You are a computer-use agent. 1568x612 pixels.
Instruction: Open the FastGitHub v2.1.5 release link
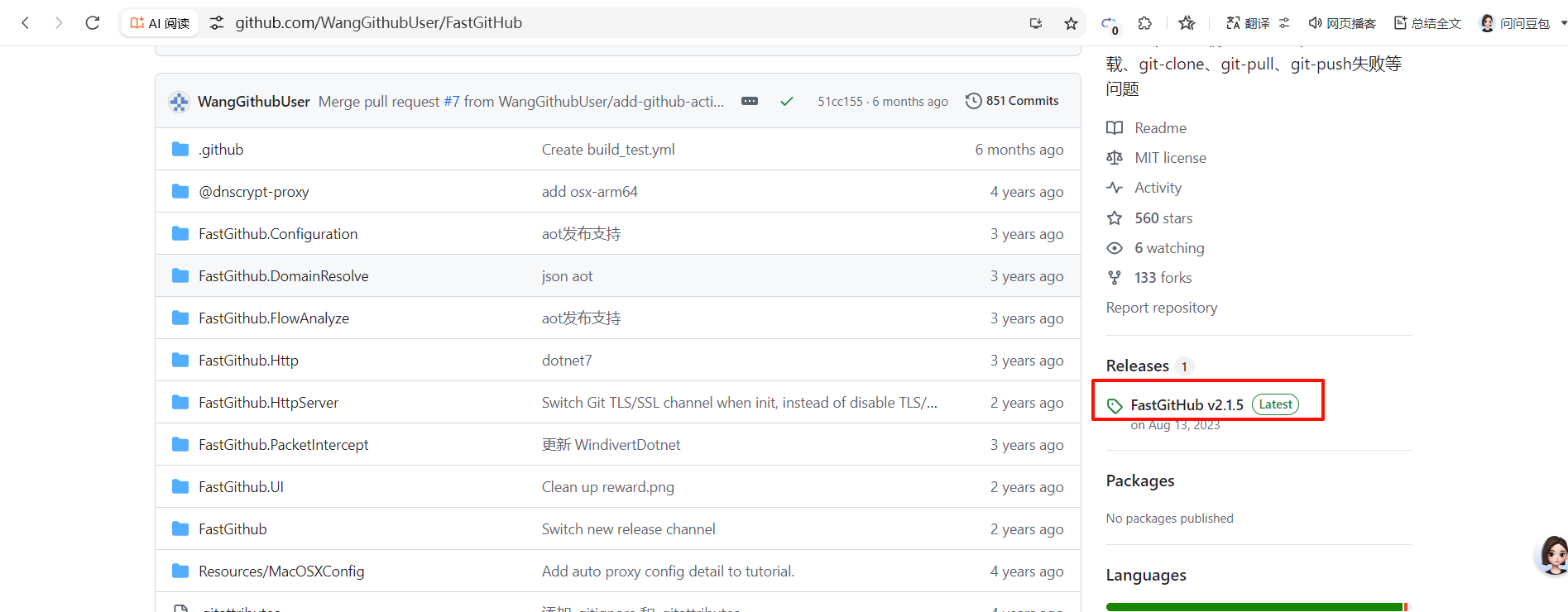pos(1187,404)
